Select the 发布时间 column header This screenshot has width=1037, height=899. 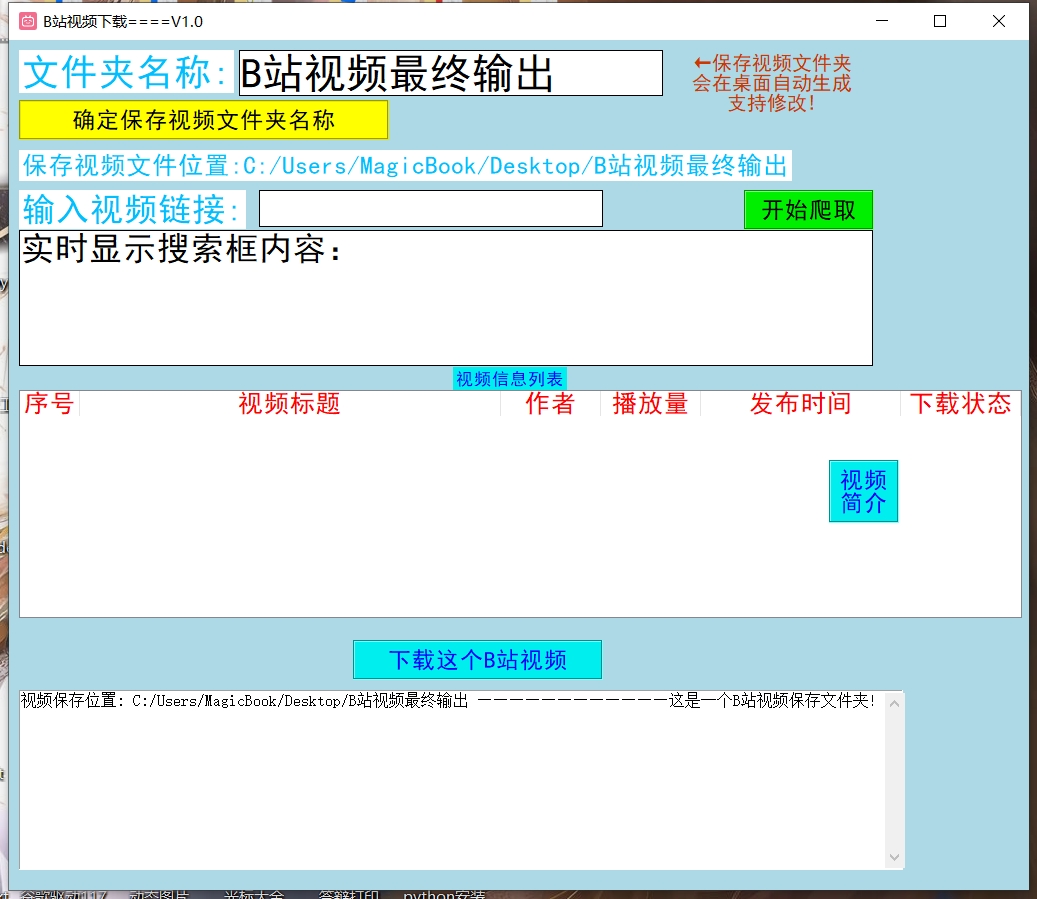[800, 403]
